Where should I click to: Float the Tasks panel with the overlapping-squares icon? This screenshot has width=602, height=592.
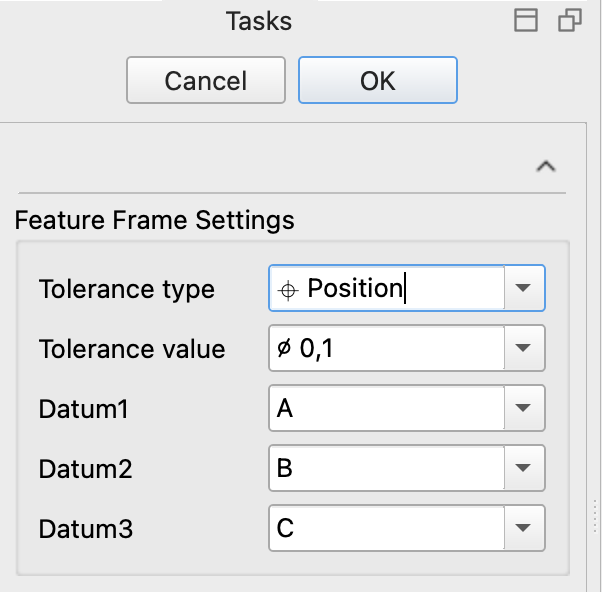click(570, 21)
